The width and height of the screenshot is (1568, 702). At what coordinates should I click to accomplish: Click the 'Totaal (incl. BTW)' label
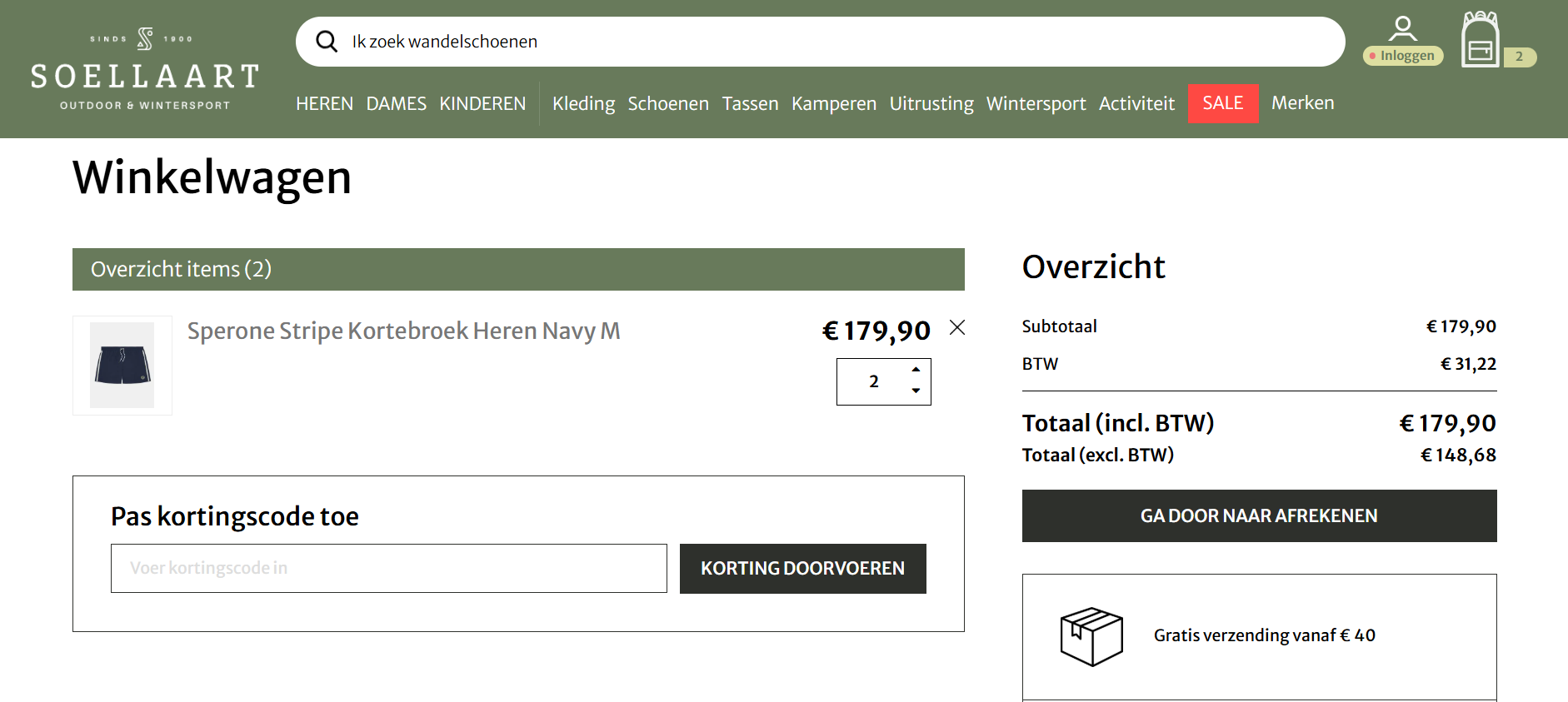click(1118, 423)
